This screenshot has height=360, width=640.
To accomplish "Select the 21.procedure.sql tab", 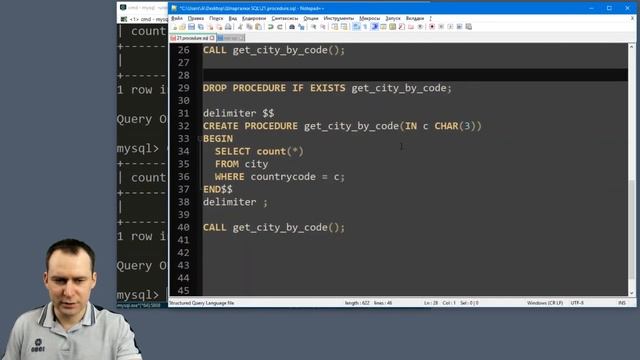I will click(x=192, y=38).
